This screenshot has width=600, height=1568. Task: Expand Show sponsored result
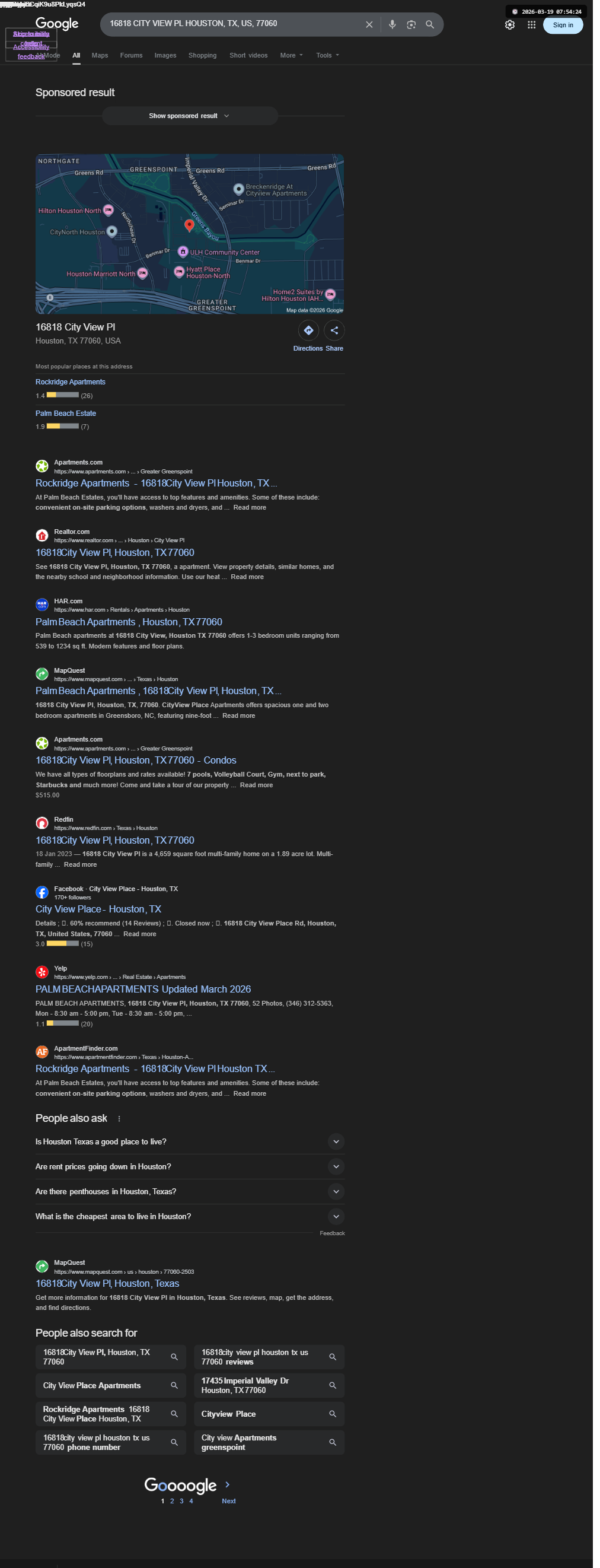click(190, 116)
